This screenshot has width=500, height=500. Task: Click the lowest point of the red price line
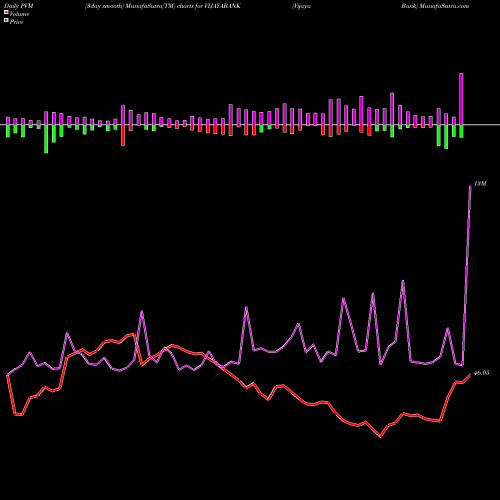pos(381,436)
